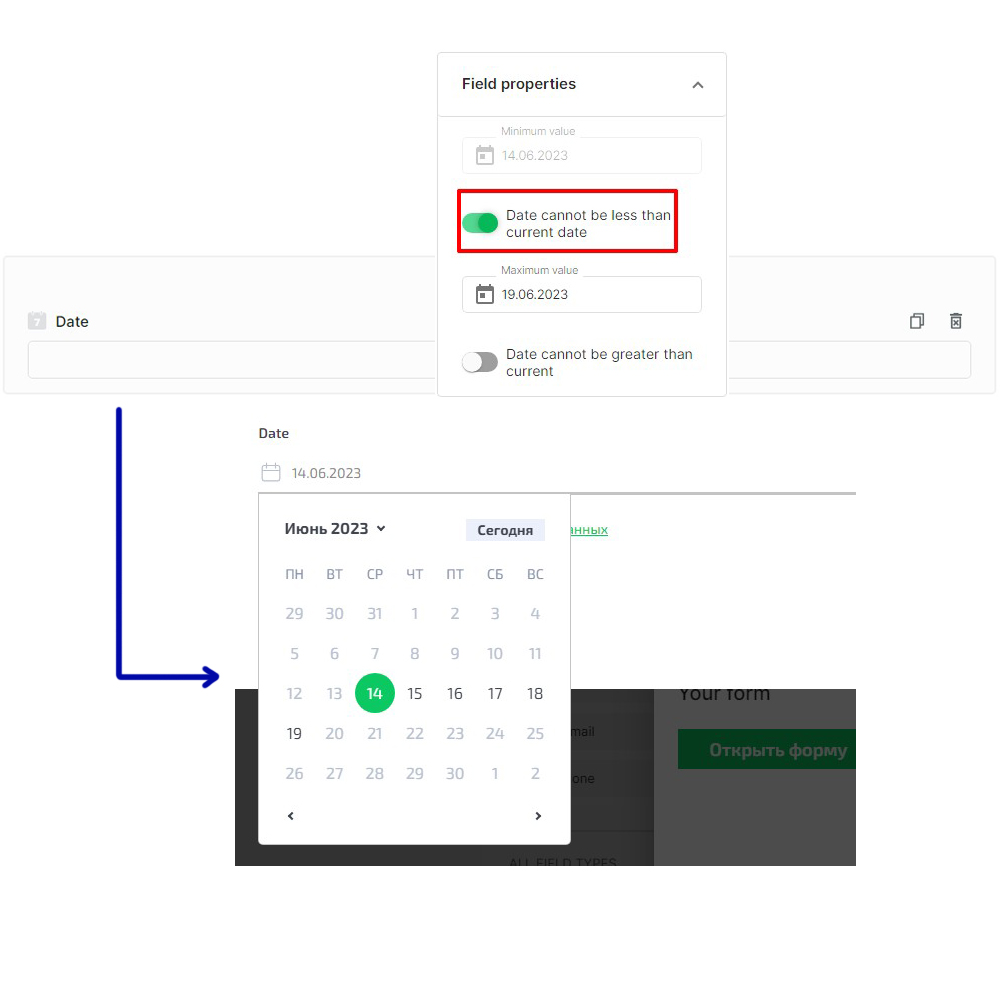This screenshot has width=1000, height=1000.
Task: Click the ПН weekday header
Action: 294,574
